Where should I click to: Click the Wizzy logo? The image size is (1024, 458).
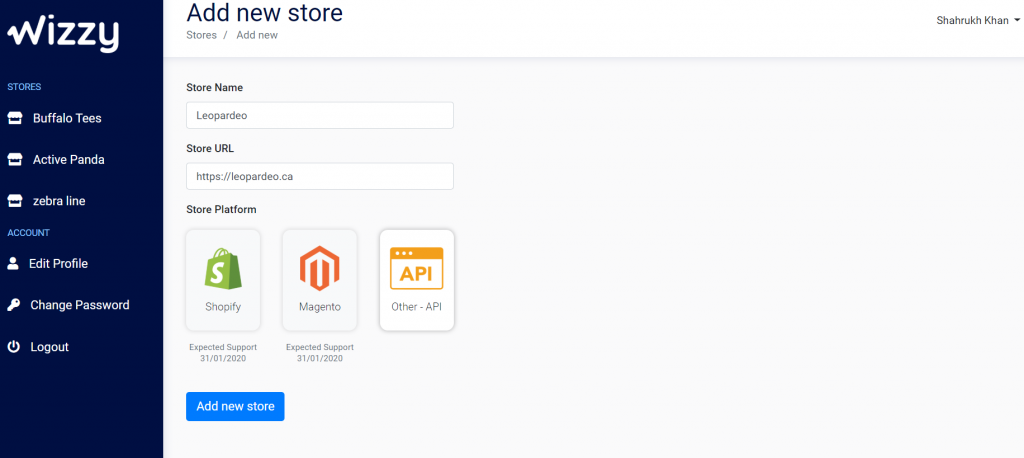coord(63,35)
